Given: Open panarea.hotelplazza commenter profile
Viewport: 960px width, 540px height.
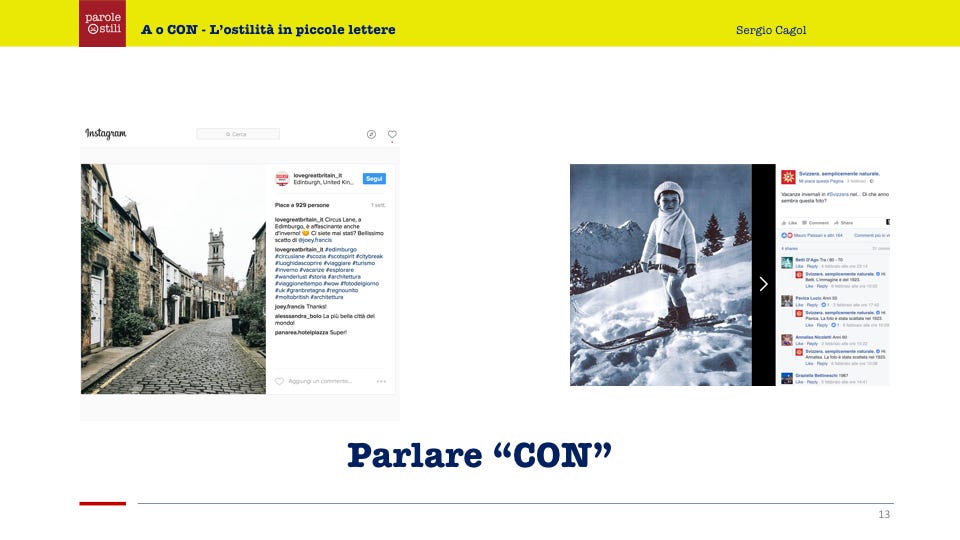Looking at the screenshot, I should click(x=301, y=332).
